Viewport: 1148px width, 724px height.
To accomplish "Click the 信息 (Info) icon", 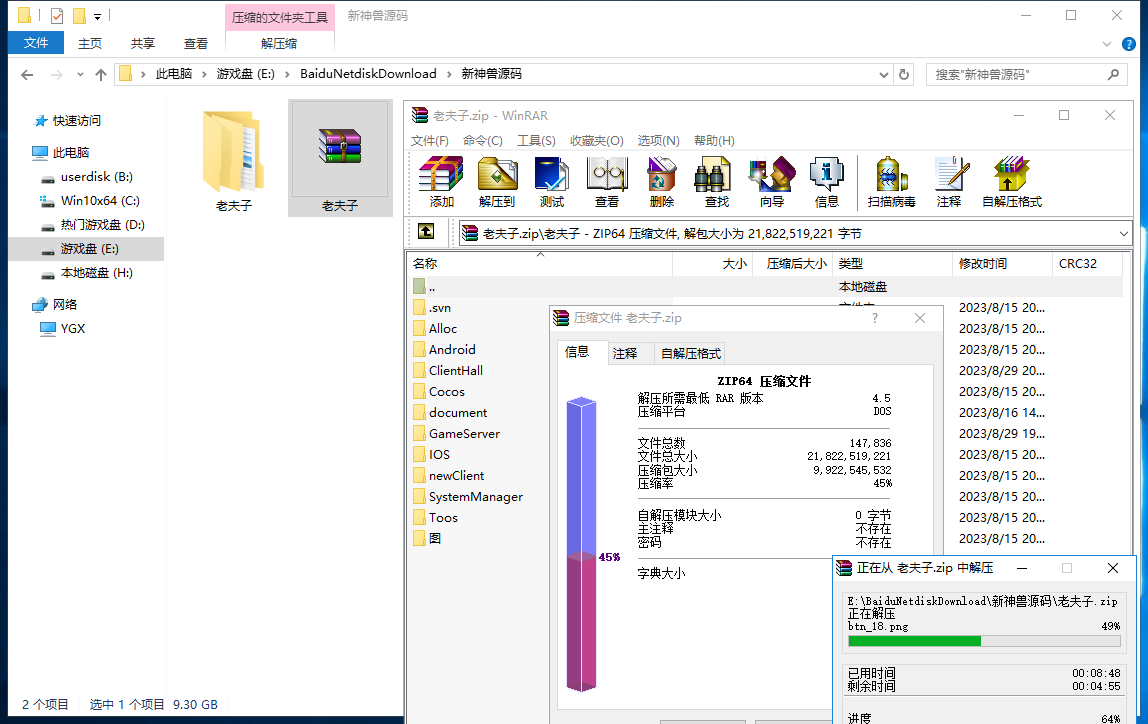I will click(x=827, y=180).
